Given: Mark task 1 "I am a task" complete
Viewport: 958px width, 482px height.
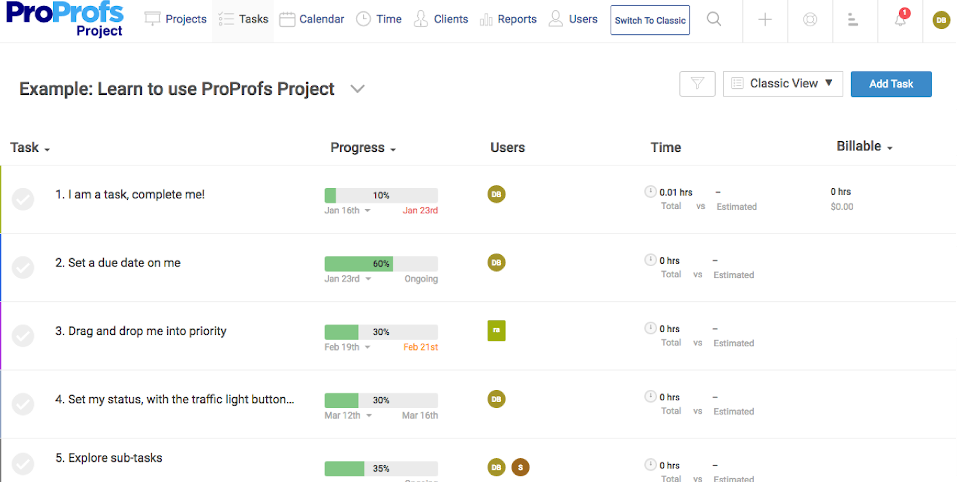Looking at the screenshot, I should tap(23, 199).
